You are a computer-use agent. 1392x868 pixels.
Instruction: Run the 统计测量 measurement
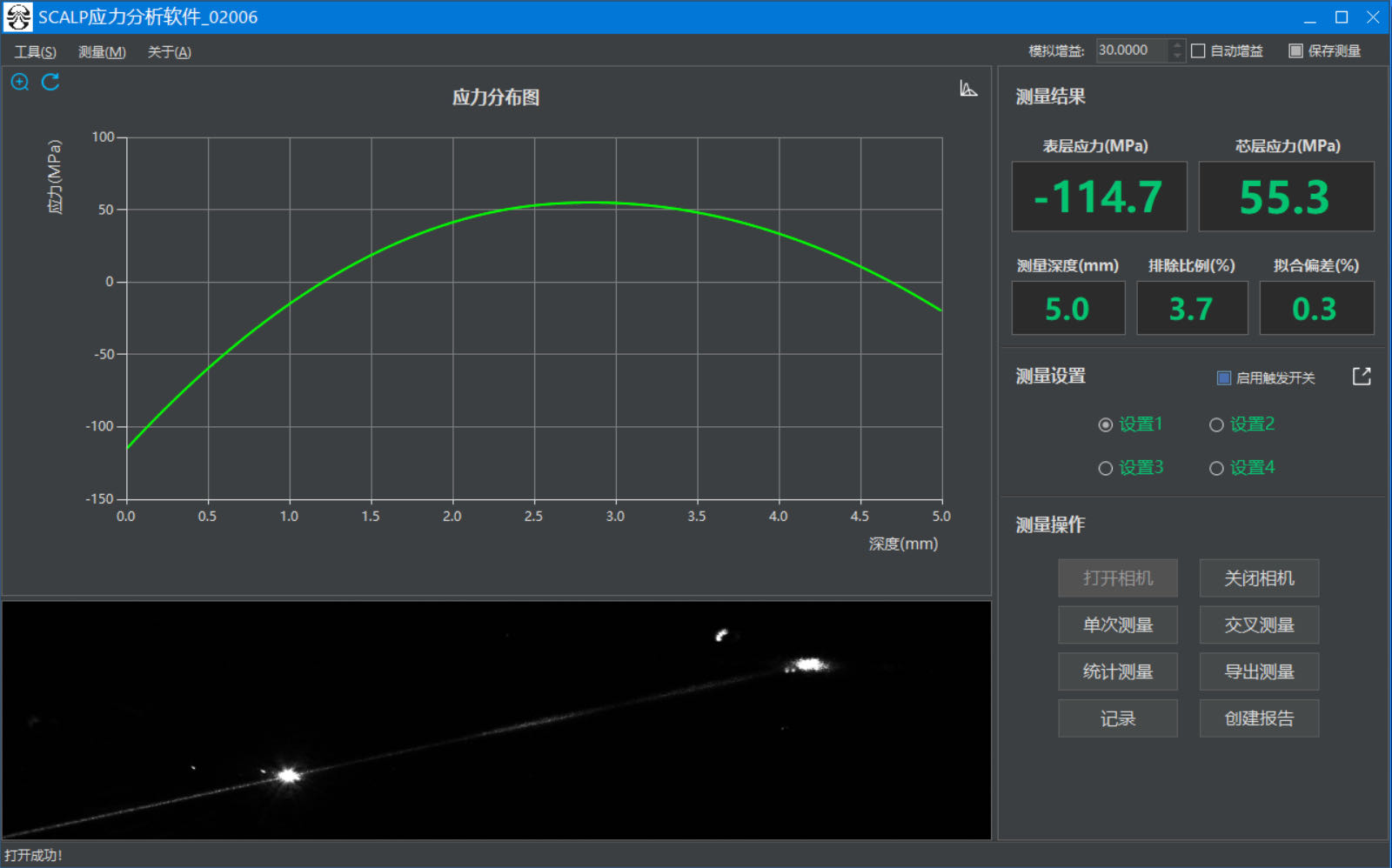pyautogui.click(x=1118, y=672)
